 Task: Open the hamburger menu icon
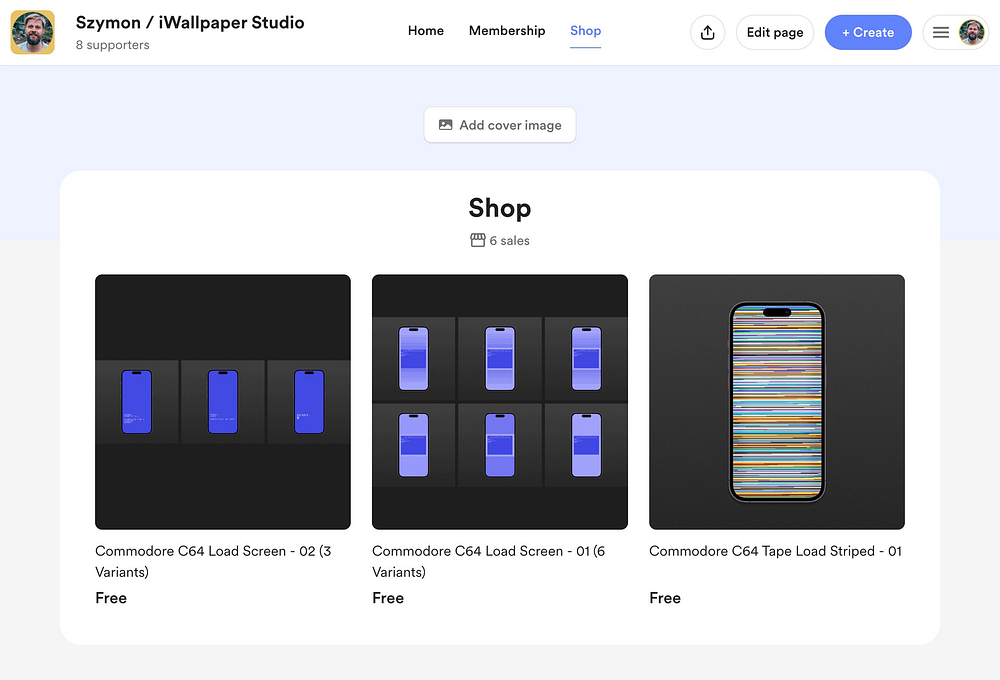coord(941,33)
